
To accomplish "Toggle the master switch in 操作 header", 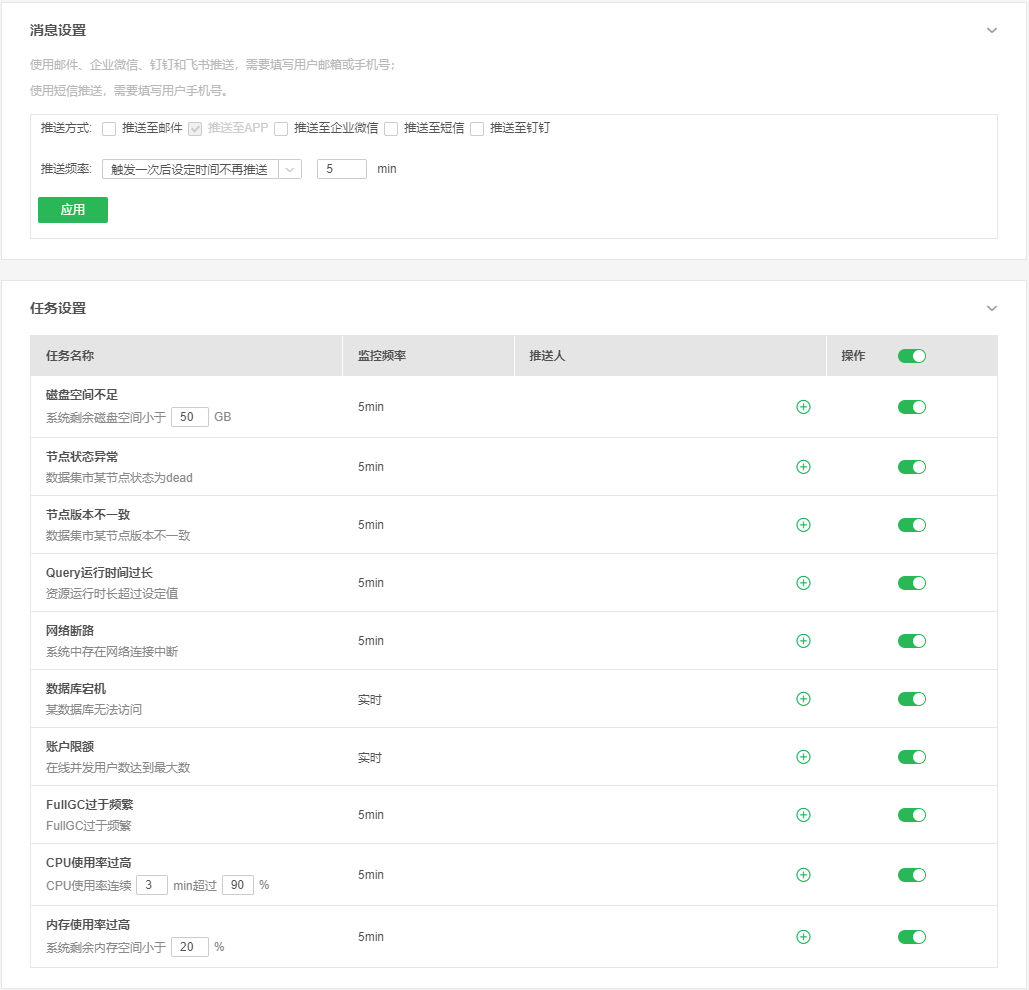I will pos(911,356).
